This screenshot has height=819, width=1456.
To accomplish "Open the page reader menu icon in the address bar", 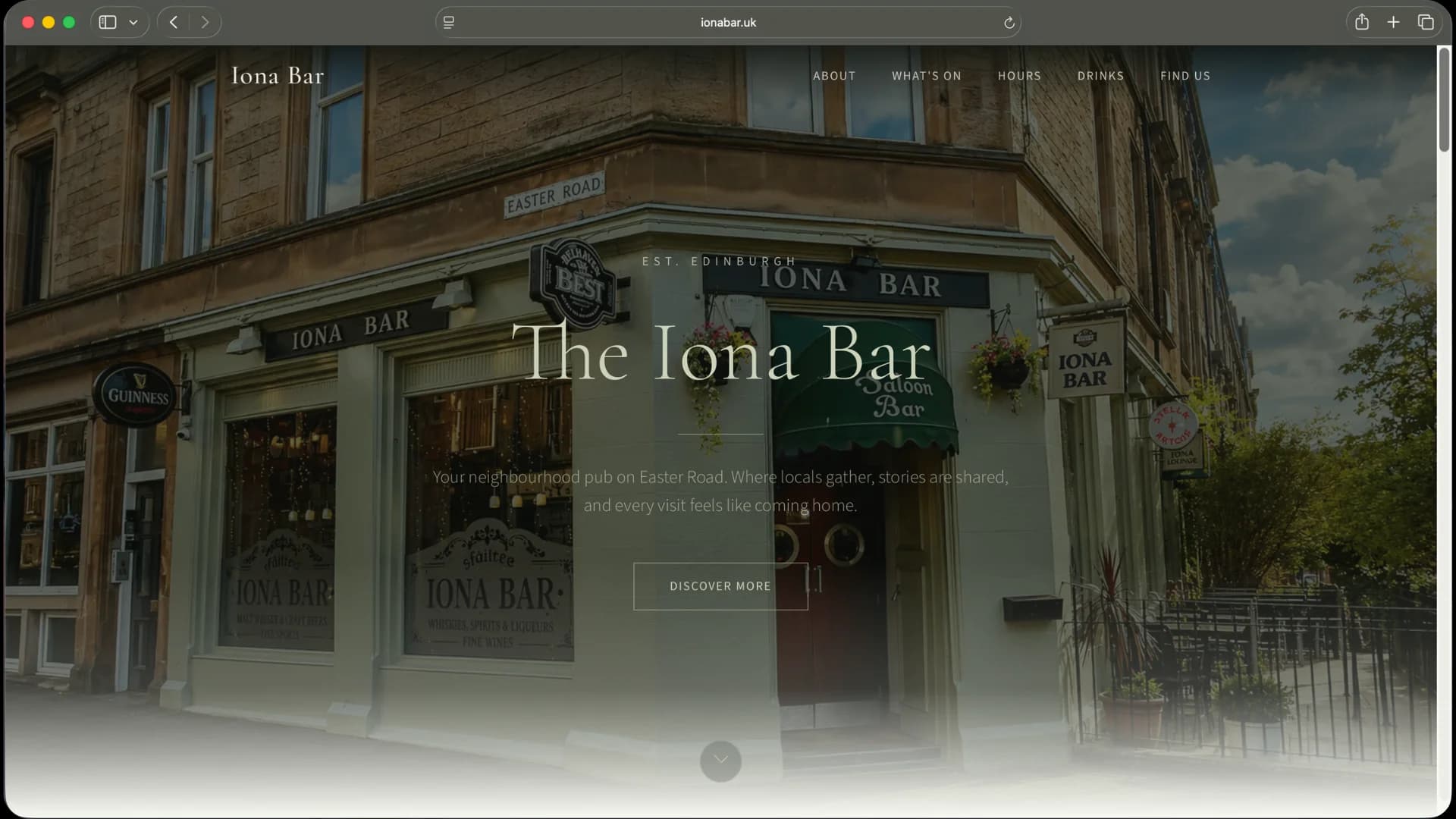I will (449, 23).
